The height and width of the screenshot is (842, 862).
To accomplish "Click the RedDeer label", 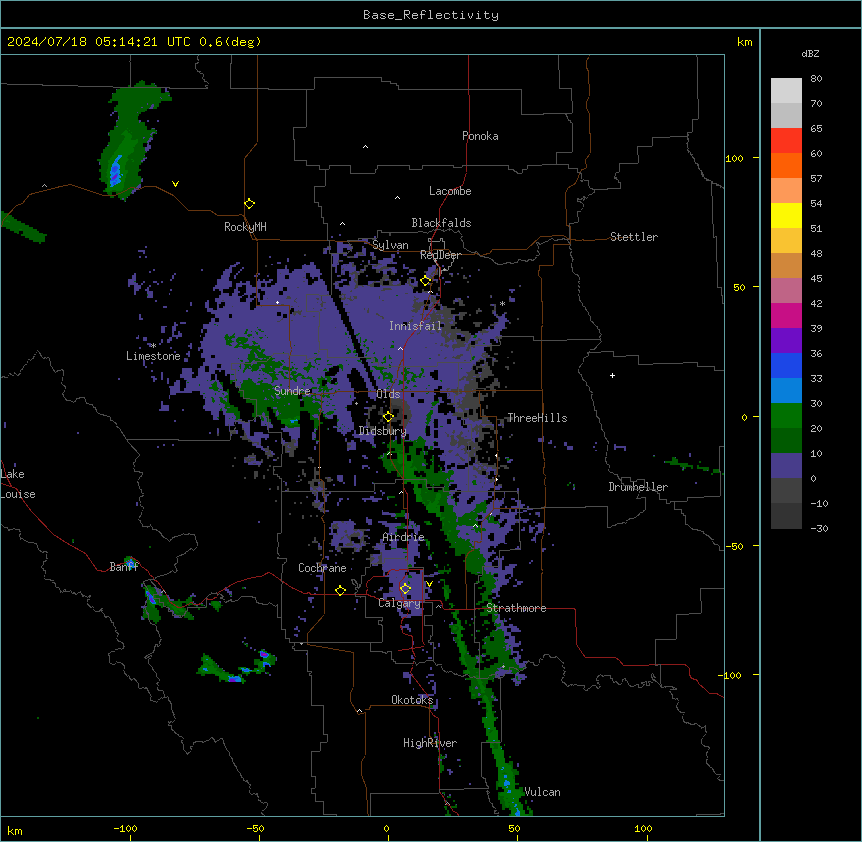I will (x=440, y=255).
